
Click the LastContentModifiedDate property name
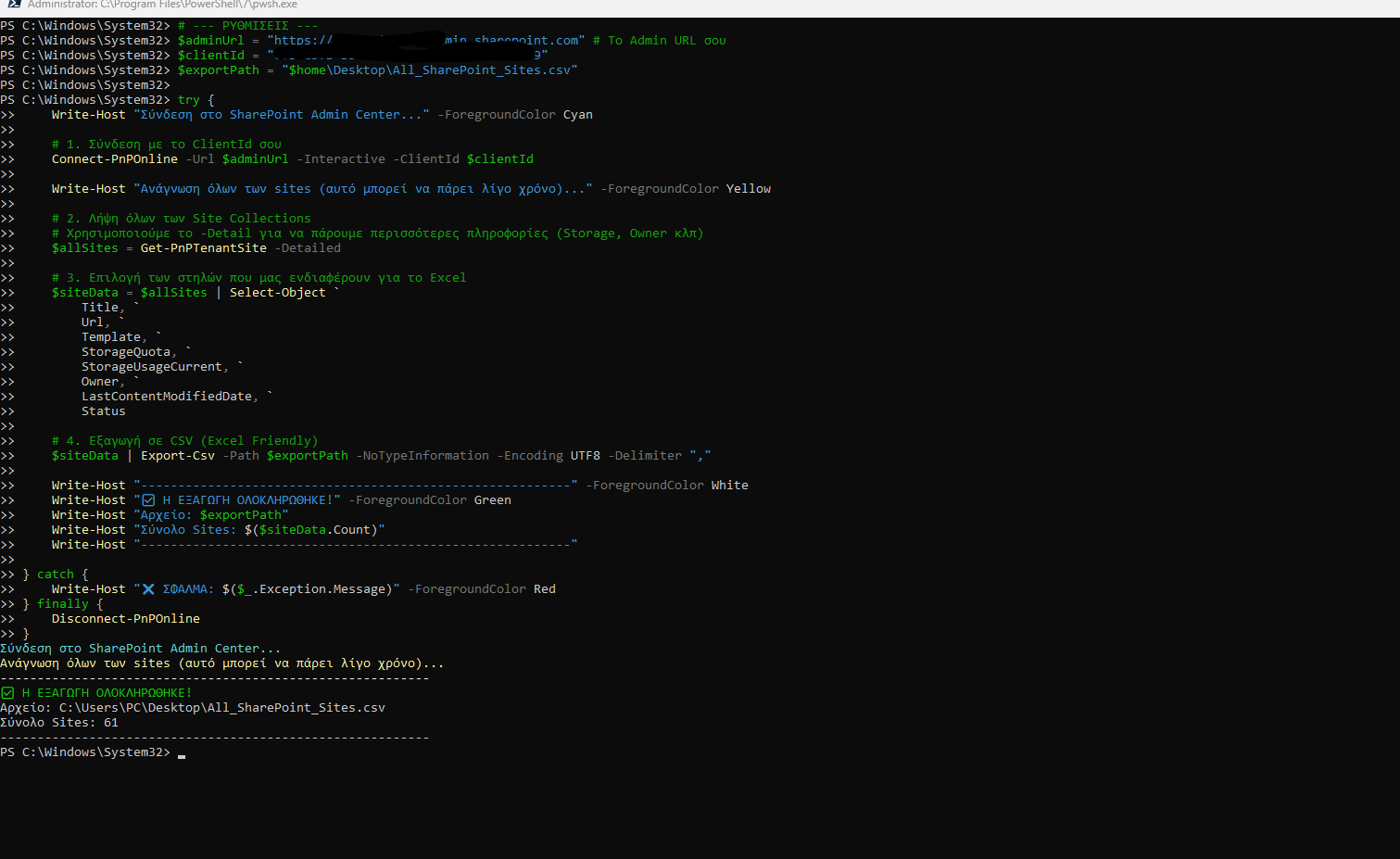coord(166,397)
